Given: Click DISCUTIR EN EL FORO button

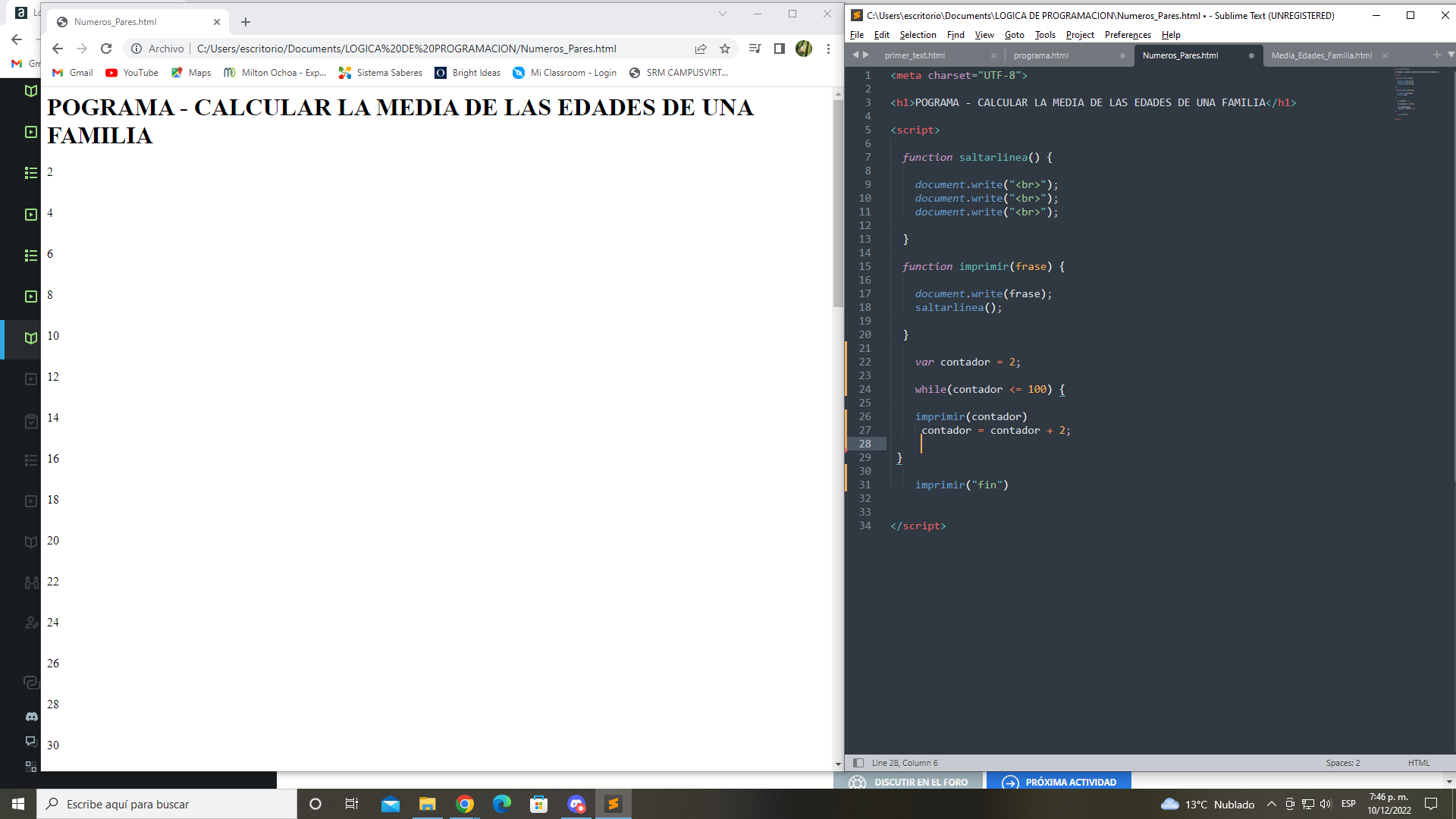Looking at the screenshot, I should coord(909,782).
